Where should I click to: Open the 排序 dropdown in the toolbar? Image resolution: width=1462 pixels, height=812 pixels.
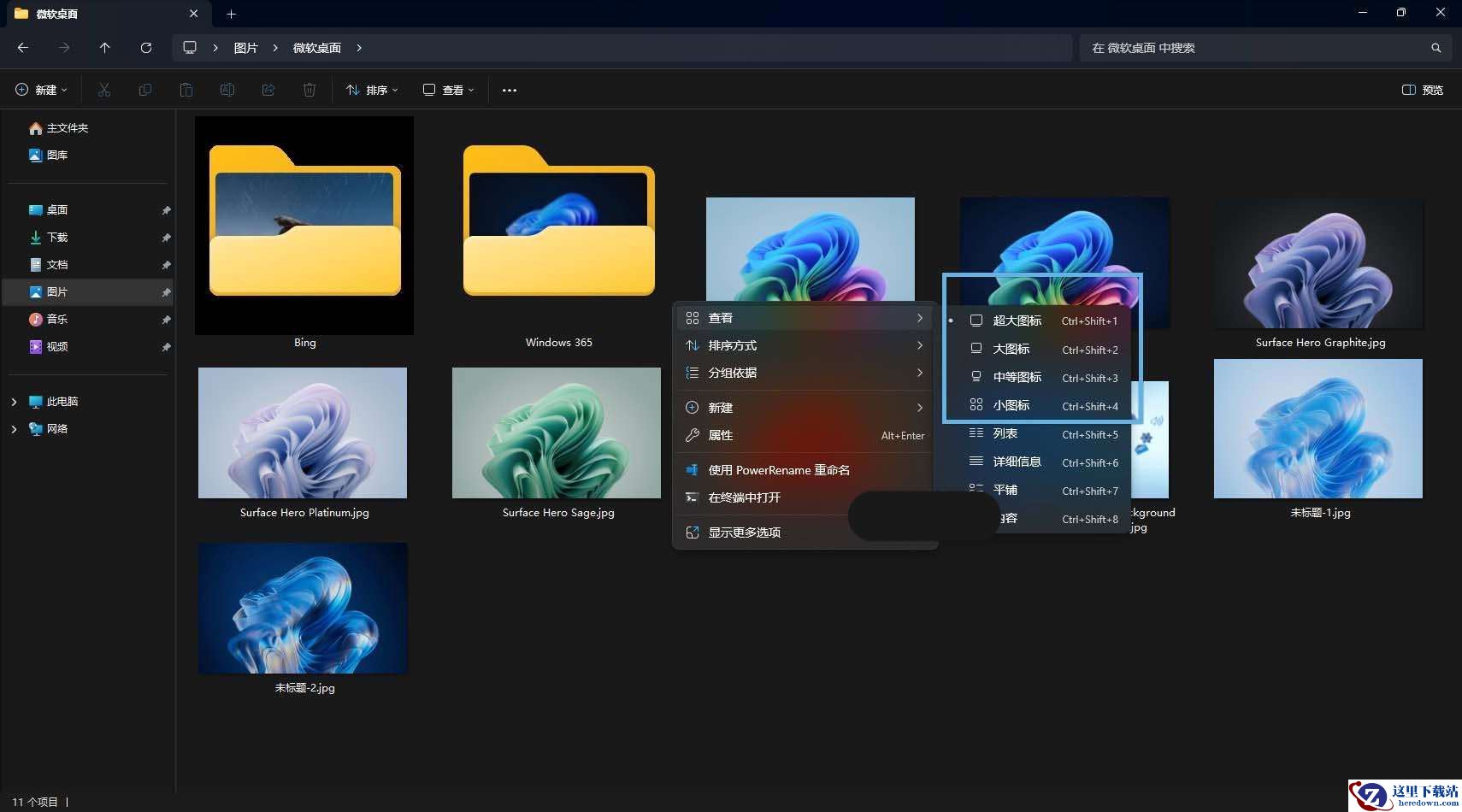(372, 90)
